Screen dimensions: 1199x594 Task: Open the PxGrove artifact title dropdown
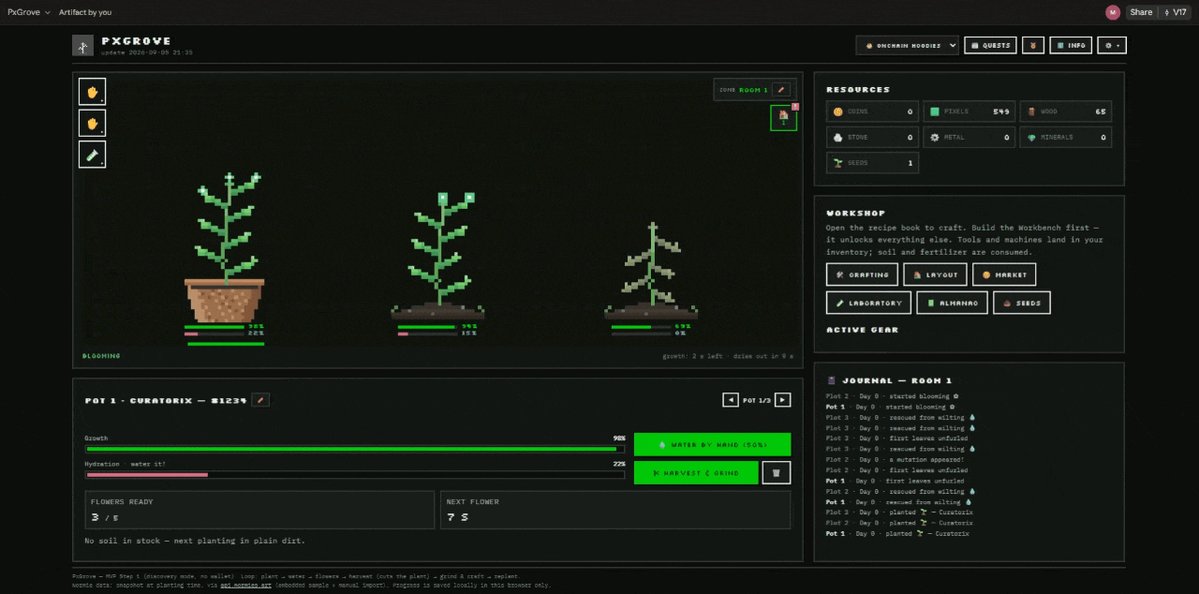click(29, 12)
